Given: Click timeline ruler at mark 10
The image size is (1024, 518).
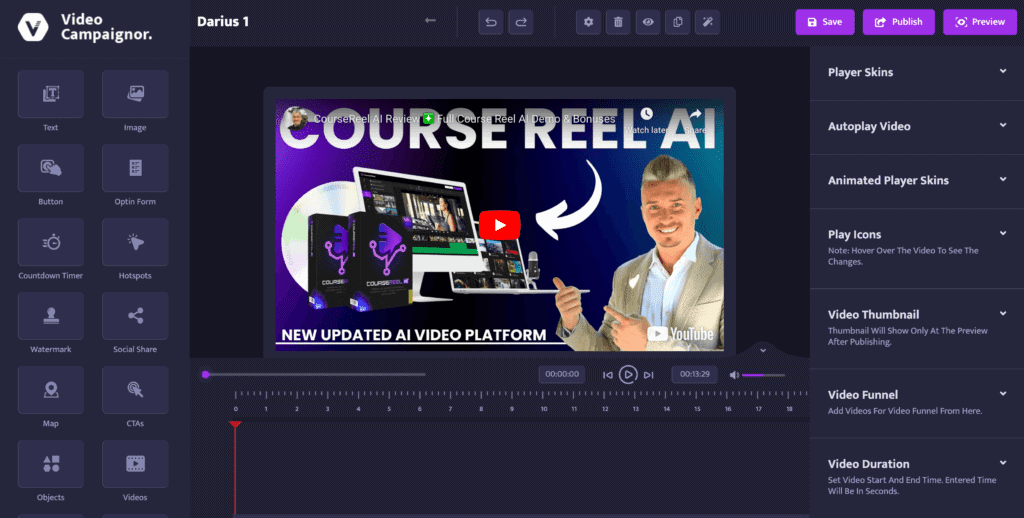Looking at the screenshot, I should [x=543, y=409].
